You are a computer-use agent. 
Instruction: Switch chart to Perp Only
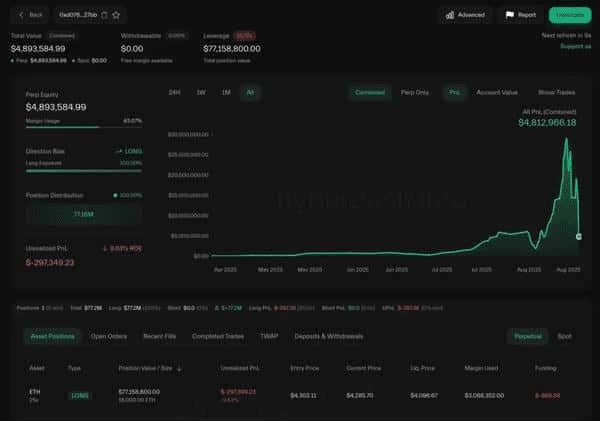click(x=415, y=92)
